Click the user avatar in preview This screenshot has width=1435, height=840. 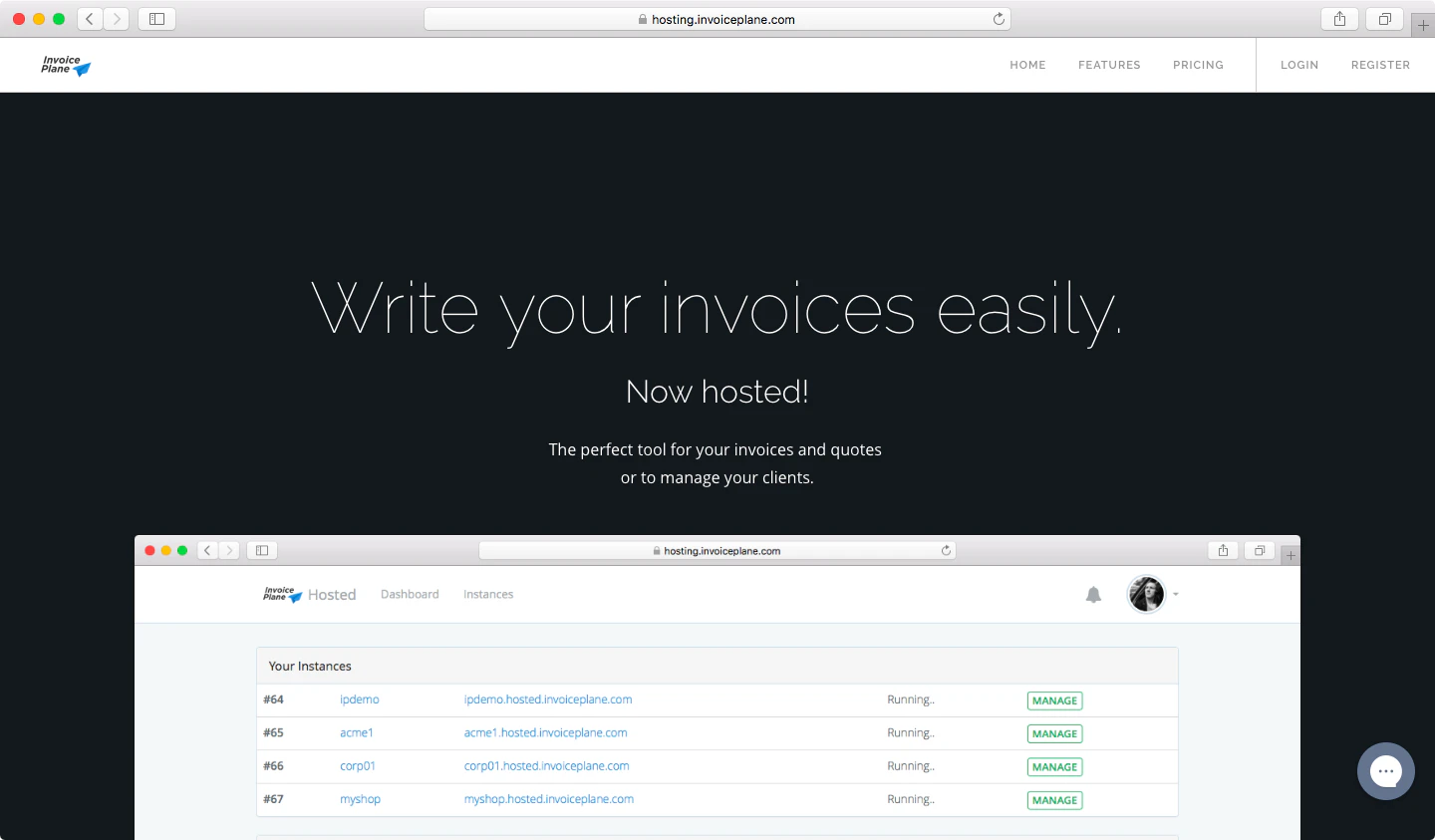tap(1146, 595)
